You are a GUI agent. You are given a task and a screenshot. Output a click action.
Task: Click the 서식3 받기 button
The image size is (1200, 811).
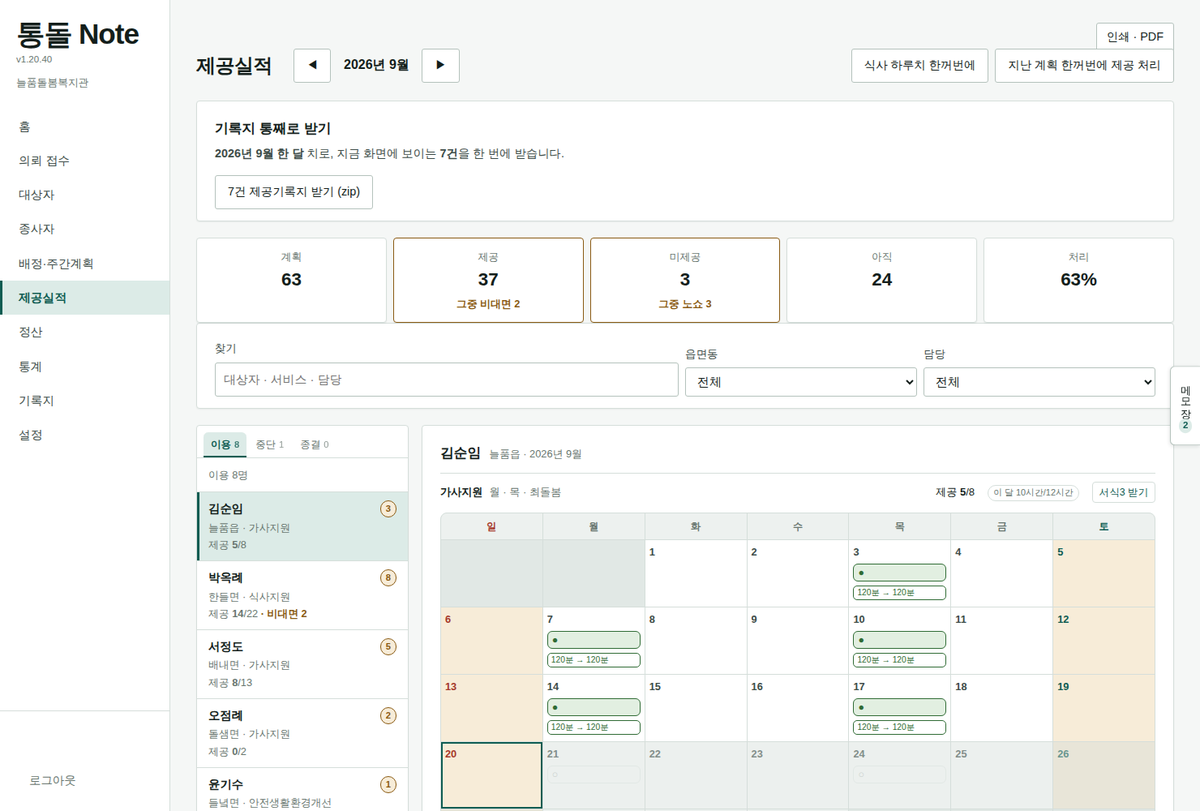click(1124, 492)
